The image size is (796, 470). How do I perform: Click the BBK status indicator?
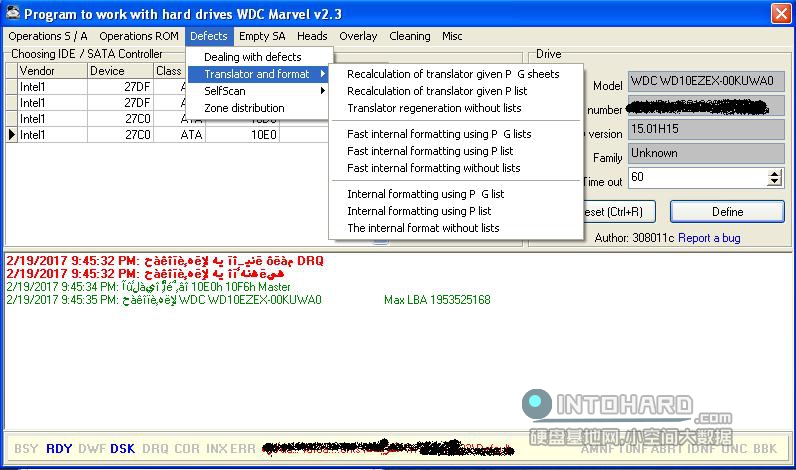766,449
